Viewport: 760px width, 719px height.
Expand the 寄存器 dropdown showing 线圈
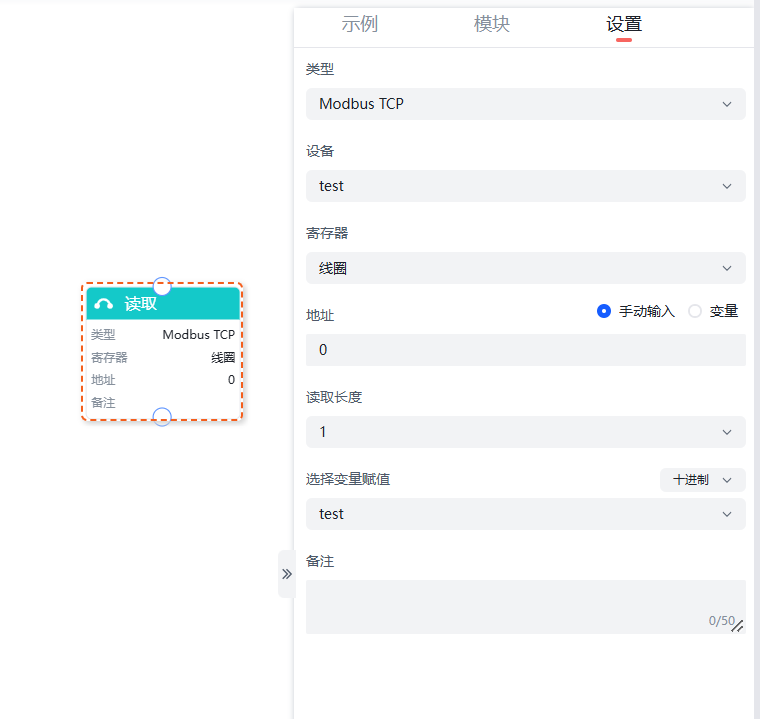pyautogui.click(x=525, y=268)
